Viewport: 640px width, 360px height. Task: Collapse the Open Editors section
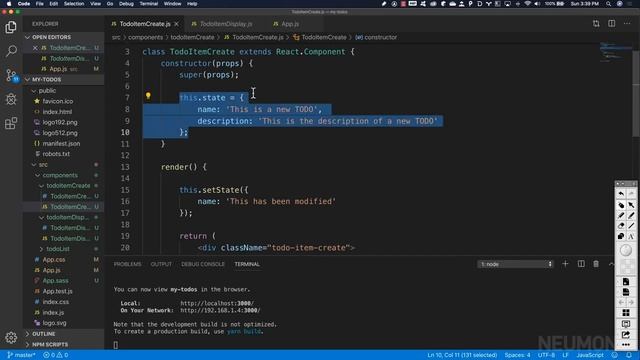coord(27,37)
